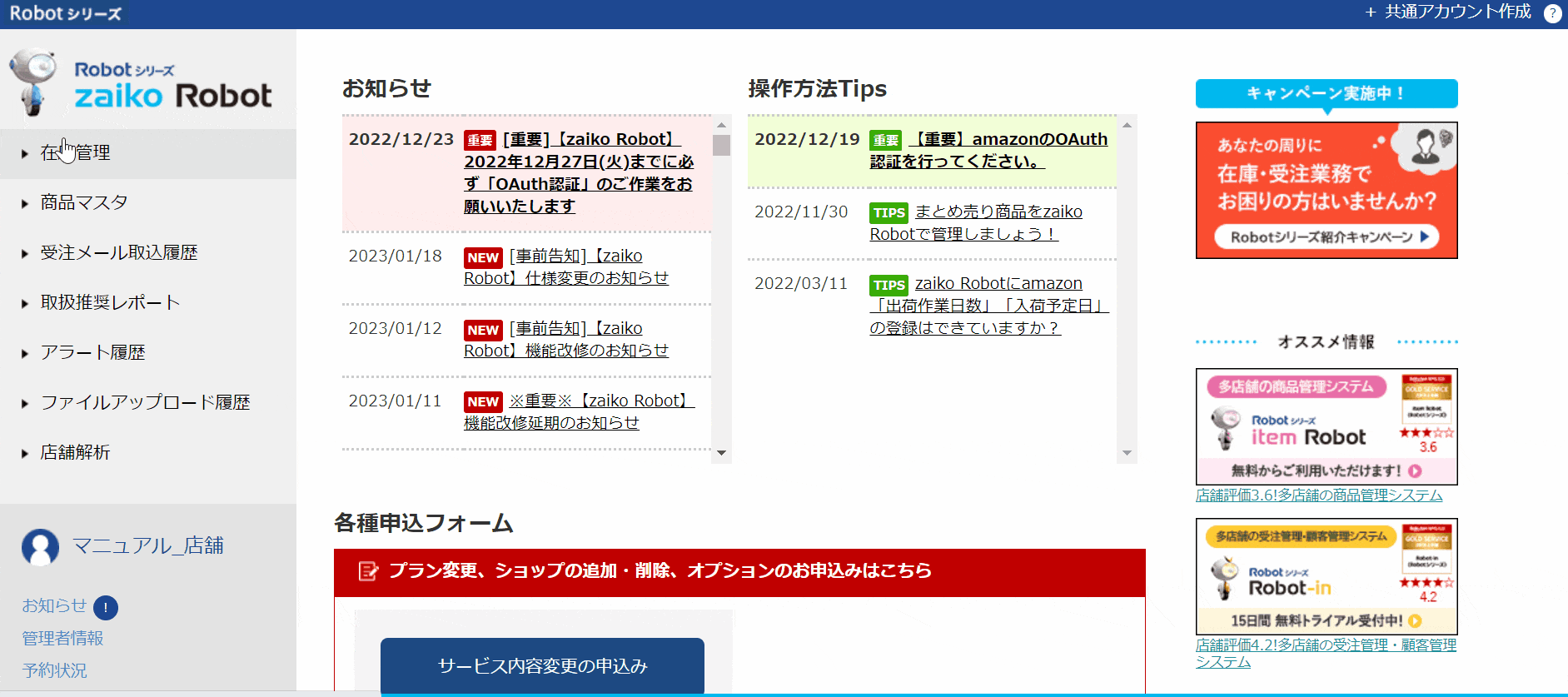The width and height of the screenshot is (1568, 697).
Task: Click サービス内容変更の申込み button
Action: pos(542,666)
